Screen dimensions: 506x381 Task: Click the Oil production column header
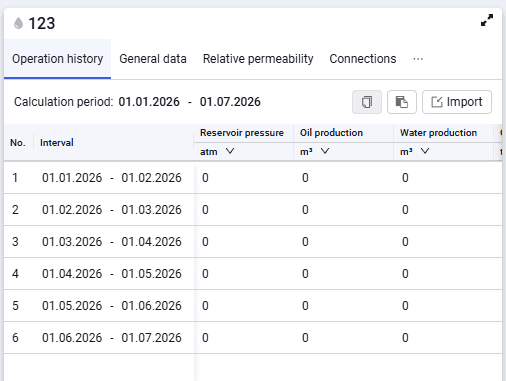click(331, 133)
